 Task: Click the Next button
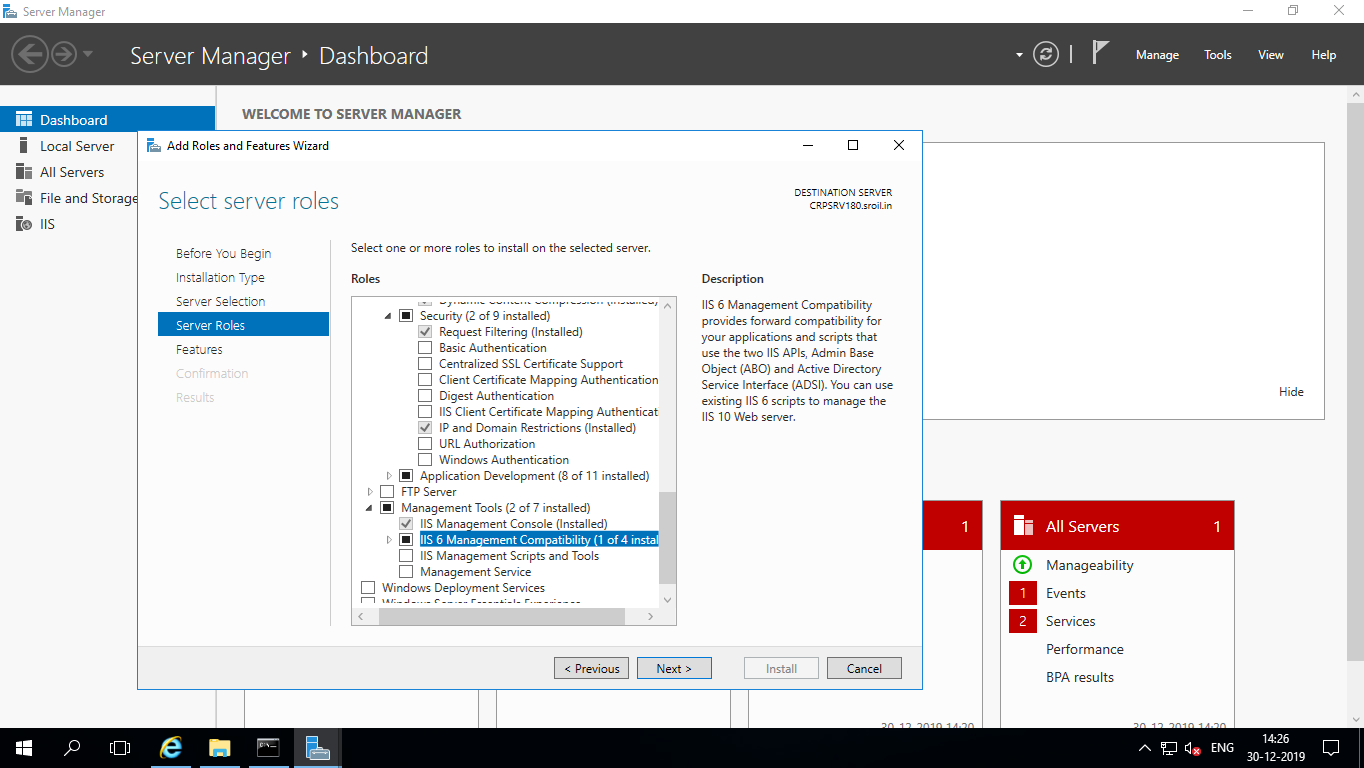(x=674, y=668)
